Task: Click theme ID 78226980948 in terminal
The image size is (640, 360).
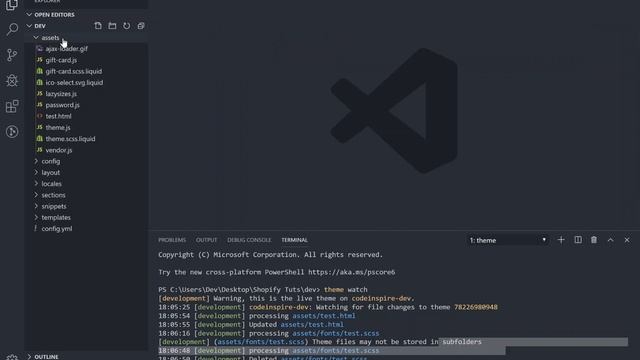Action: pos(476,307)
